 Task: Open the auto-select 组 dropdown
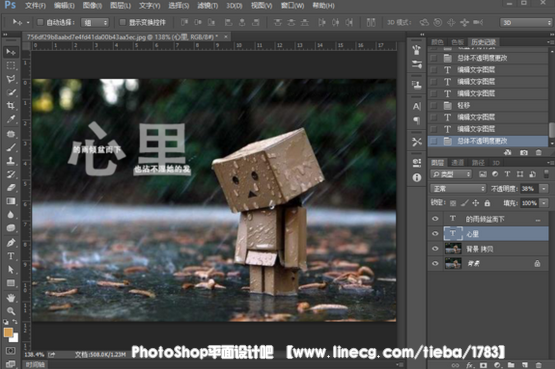click(x=95, y=23)
